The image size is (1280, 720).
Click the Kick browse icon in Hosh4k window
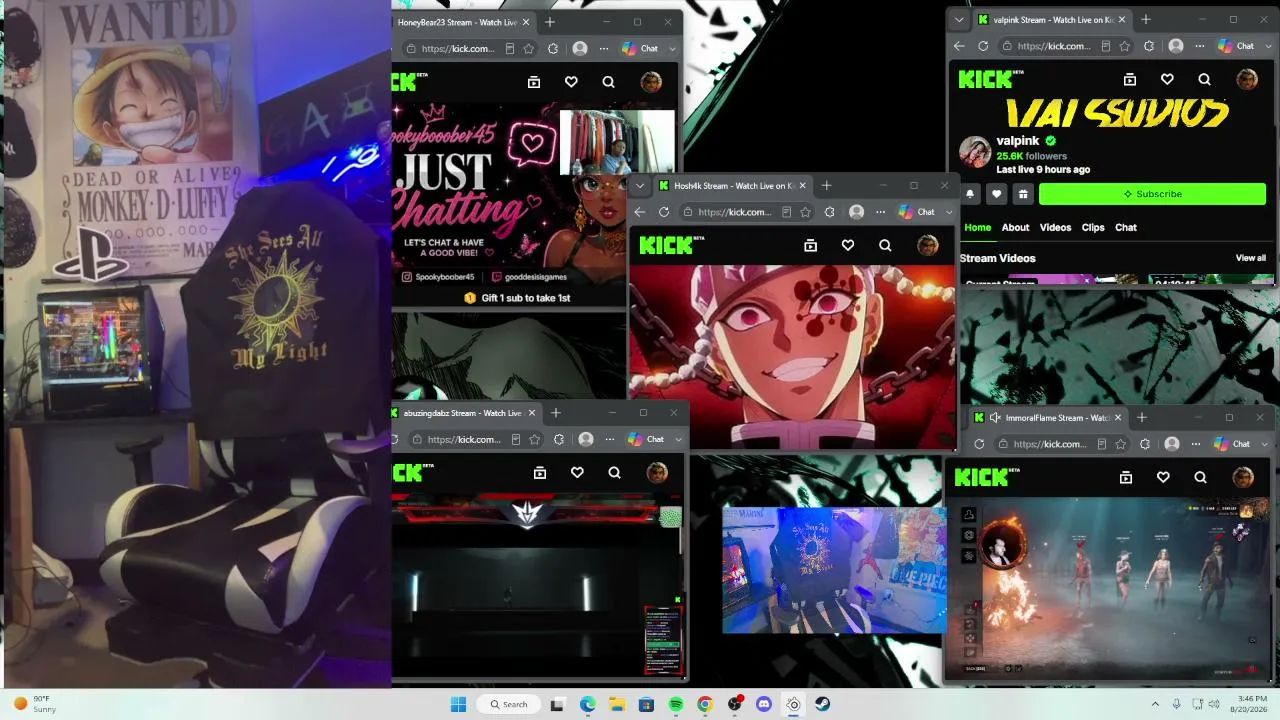click(810, 245)
